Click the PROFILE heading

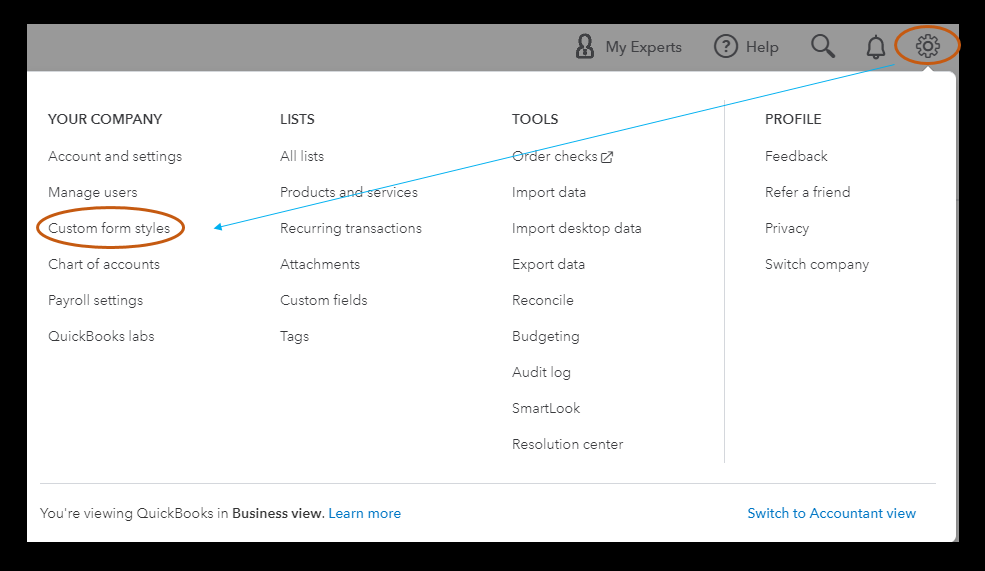point(793,119)
